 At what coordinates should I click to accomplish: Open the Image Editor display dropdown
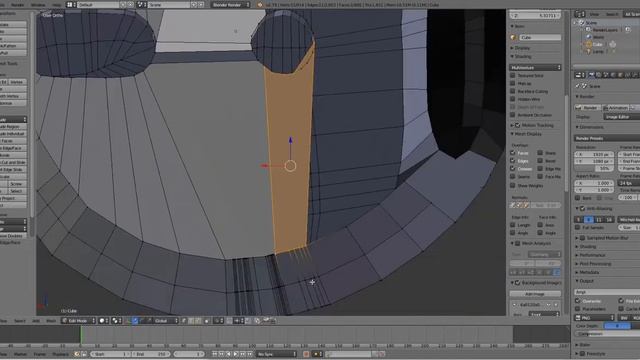pos(622,117)
